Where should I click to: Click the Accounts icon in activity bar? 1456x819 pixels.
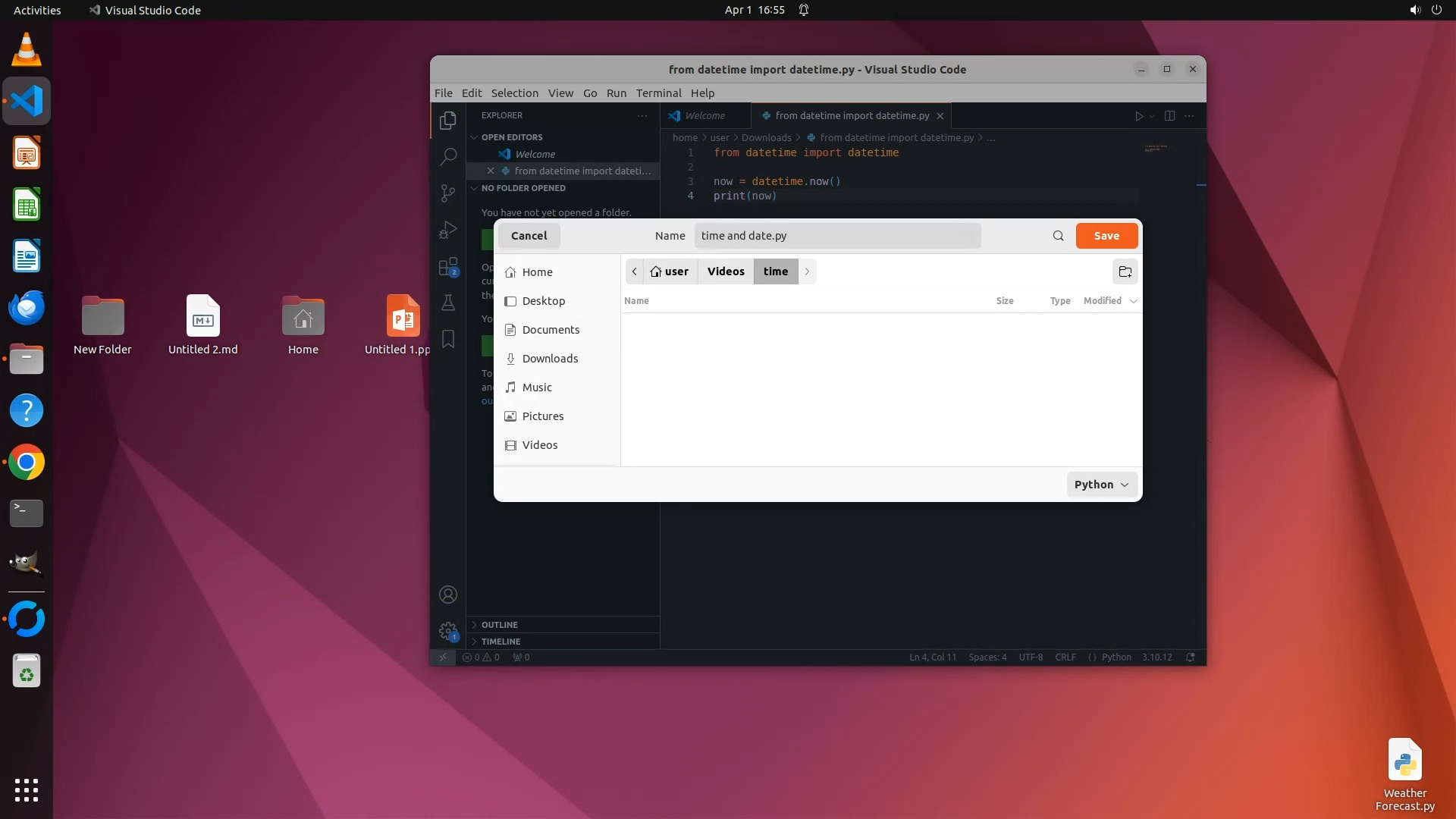(448, 595)
